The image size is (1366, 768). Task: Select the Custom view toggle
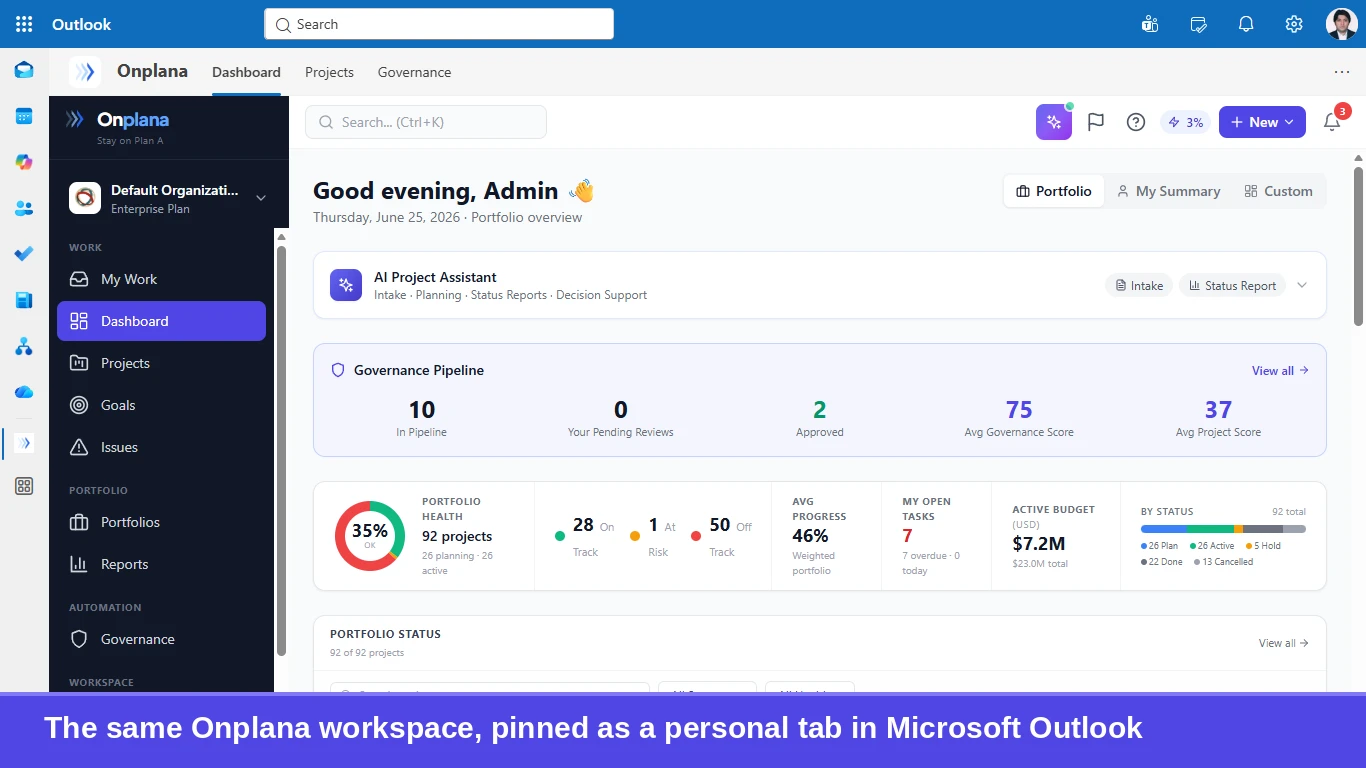pos(1278,191)
